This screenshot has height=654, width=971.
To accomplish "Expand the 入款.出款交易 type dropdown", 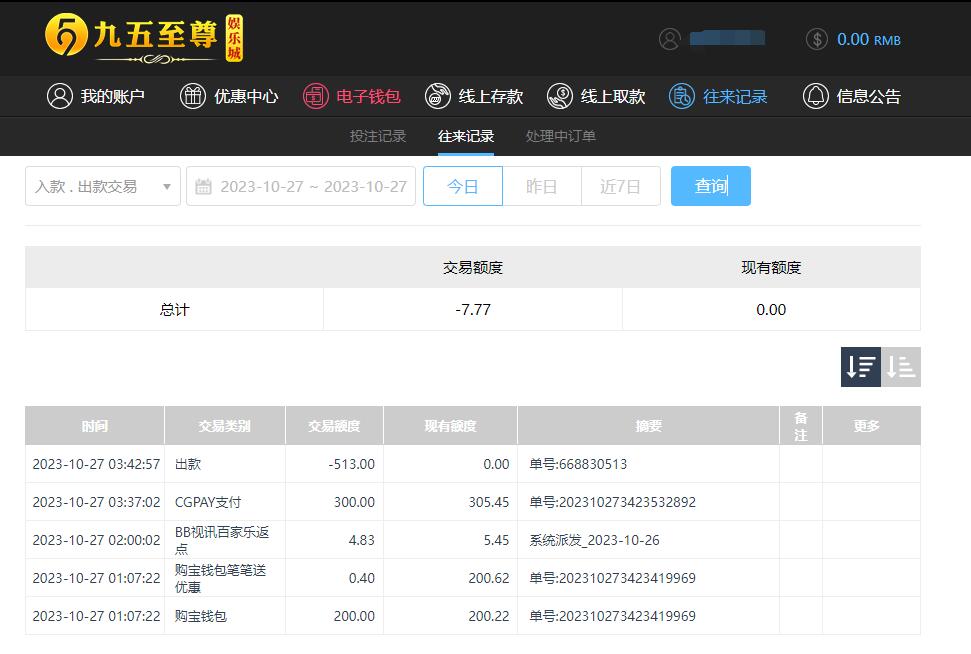I will [x=103, y=186].
